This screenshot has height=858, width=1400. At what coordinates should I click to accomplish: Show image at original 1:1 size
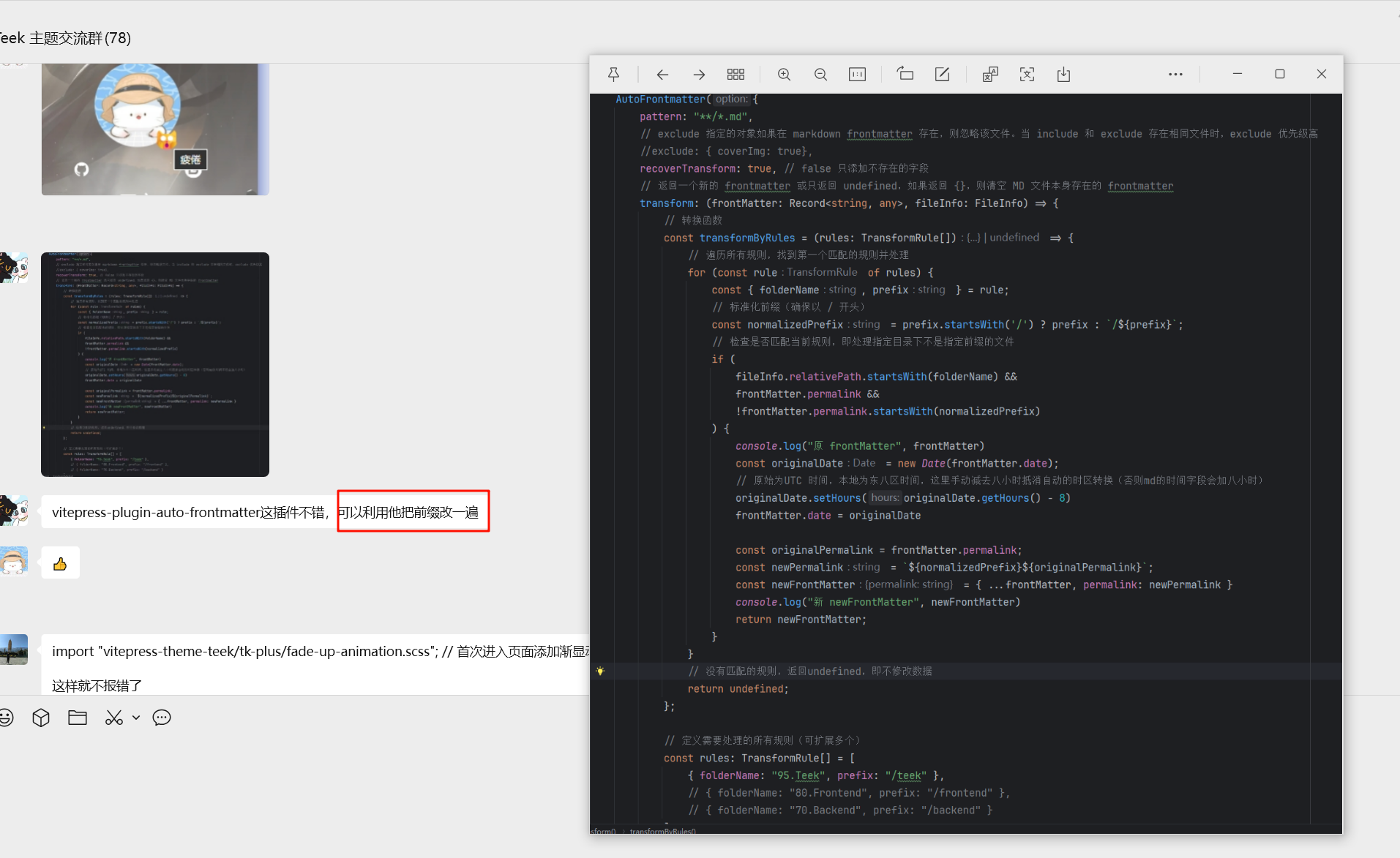click(x=857, y=74)
